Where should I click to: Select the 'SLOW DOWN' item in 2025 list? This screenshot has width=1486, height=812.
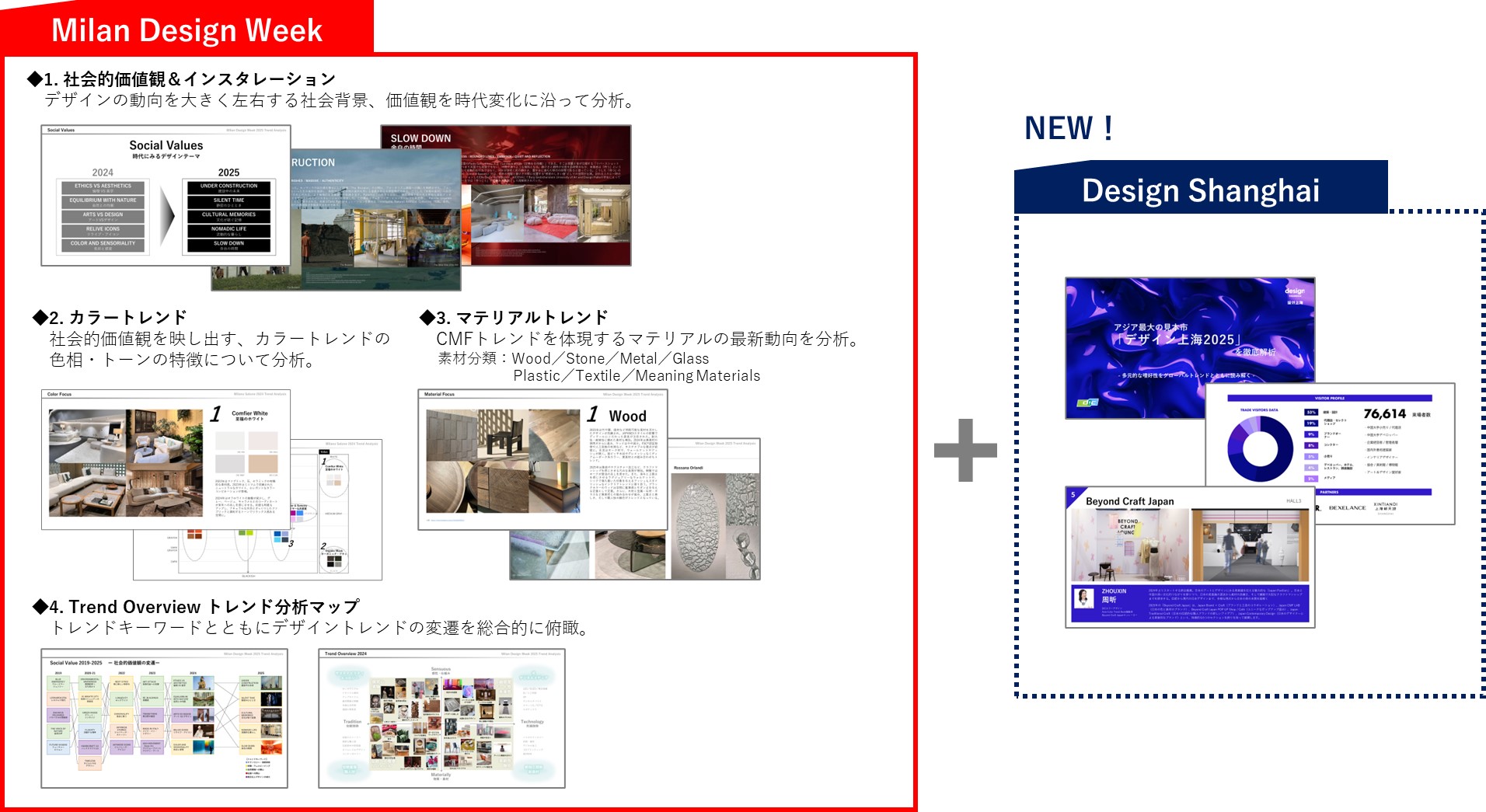pyautogui.click(x=228, y=243)
